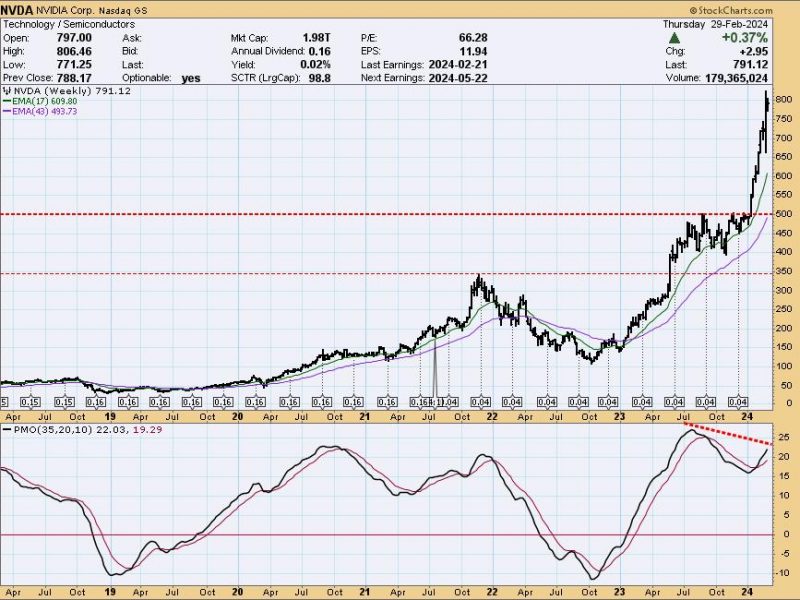Click the 500 price axis label
Image resolution: width=800 pixels, height=600 pixels.
[x=784, y=214]
